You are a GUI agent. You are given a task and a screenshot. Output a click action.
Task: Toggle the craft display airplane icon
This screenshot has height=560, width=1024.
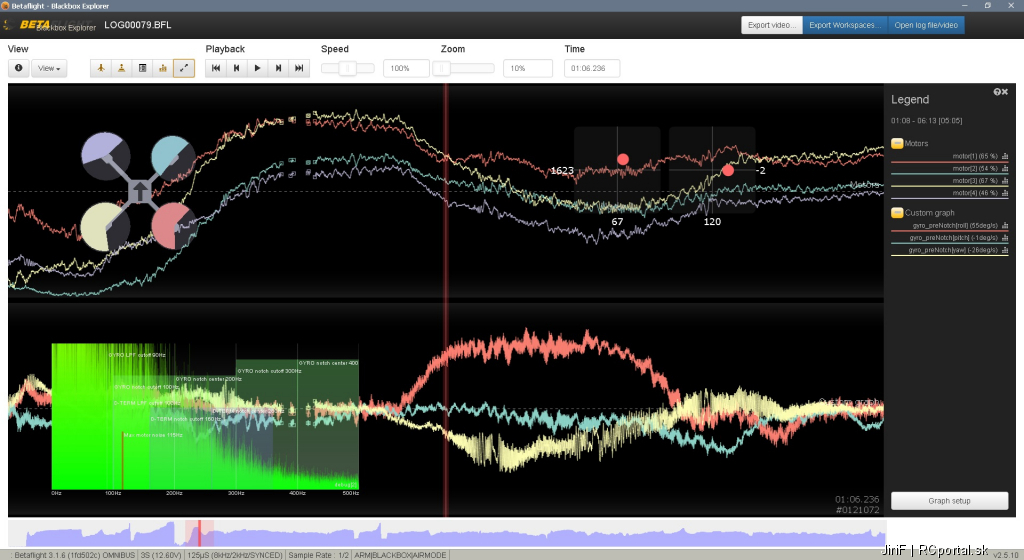coord(101,68)
